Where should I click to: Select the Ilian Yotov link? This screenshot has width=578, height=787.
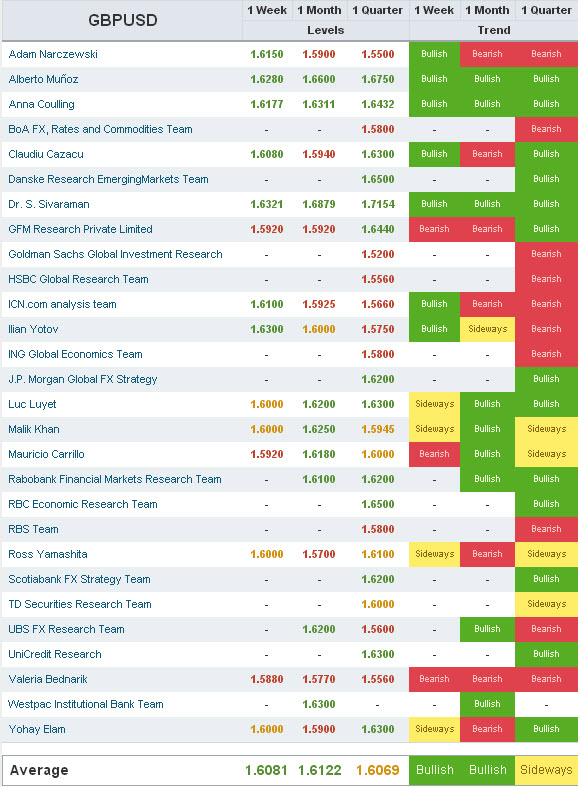point(33,330)
